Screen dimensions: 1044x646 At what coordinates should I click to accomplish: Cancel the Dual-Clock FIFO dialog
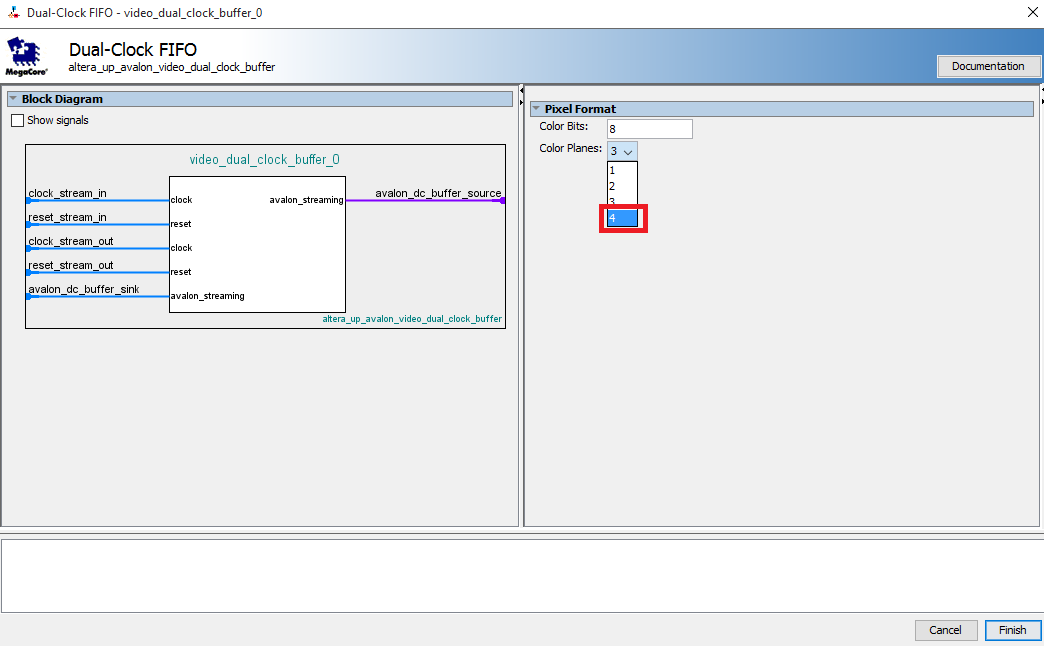tap(945, 630)
